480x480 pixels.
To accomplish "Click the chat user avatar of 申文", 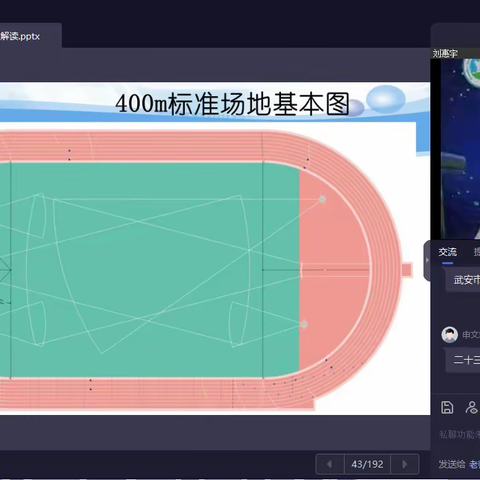I will pos(449,335).
